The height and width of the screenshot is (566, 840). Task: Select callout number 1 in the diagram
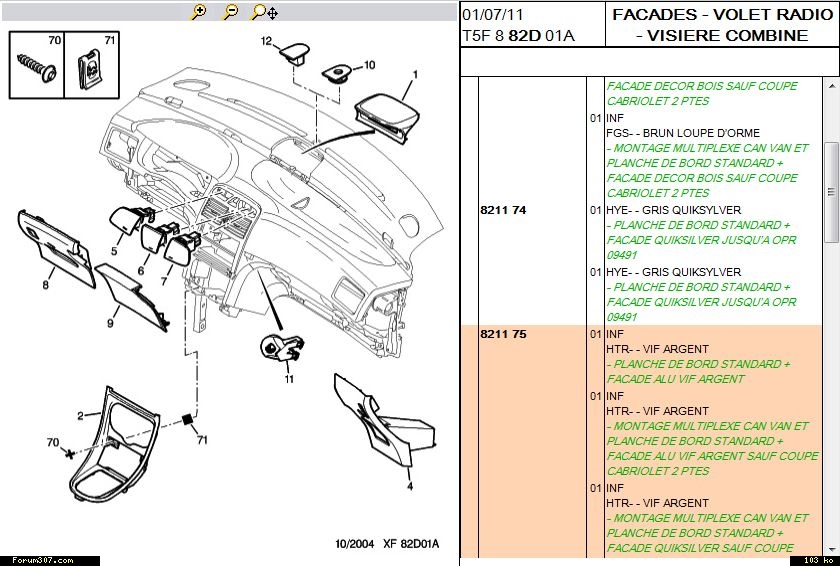(415, 75)
